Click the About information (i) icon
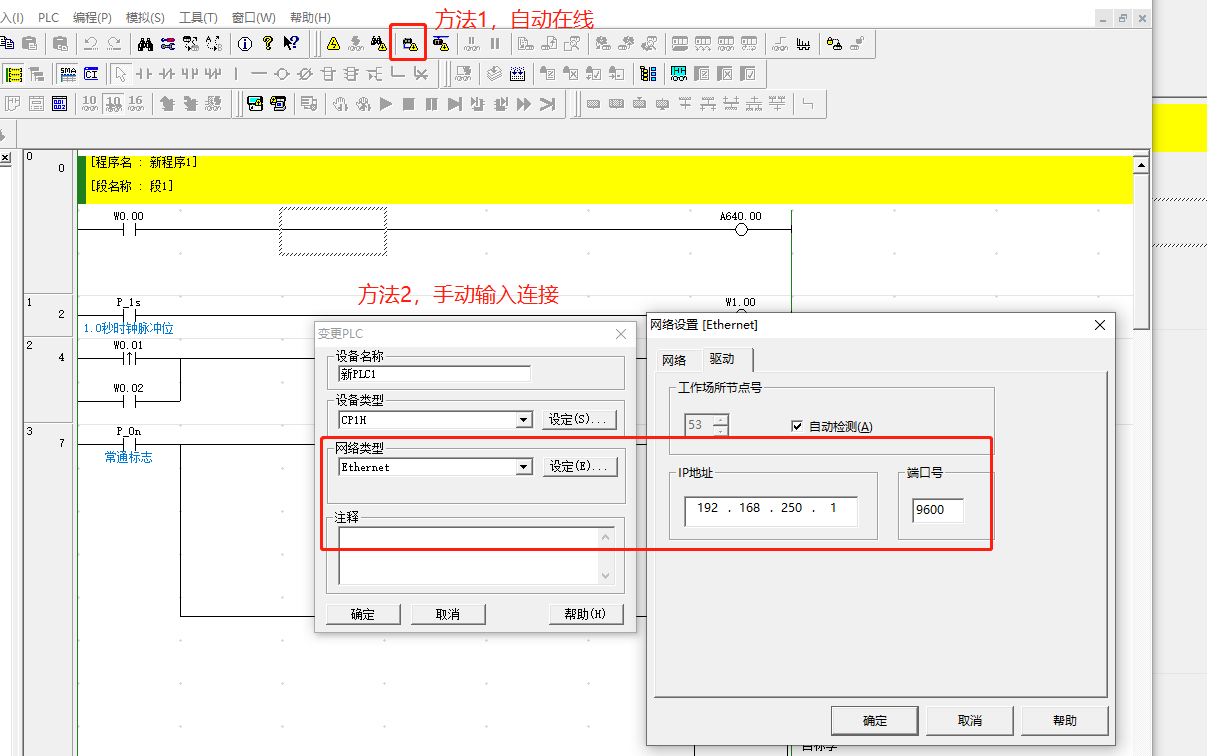The image size is (1207, 756). coord(245,44)
